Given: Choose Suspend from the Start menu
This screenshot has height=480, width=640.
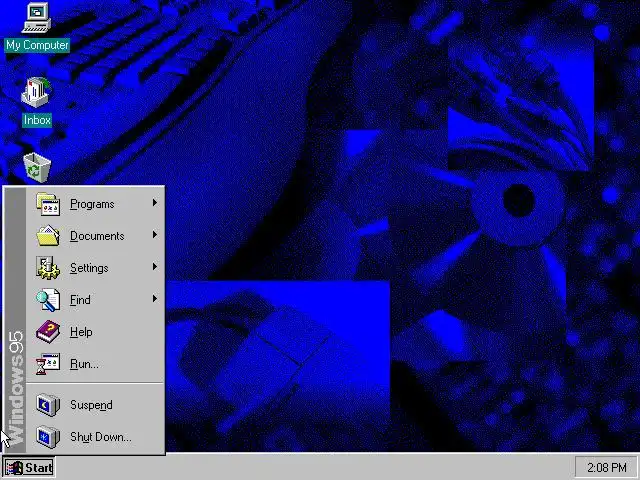Looking at the screenshot, I should click(x=95, y=404).
